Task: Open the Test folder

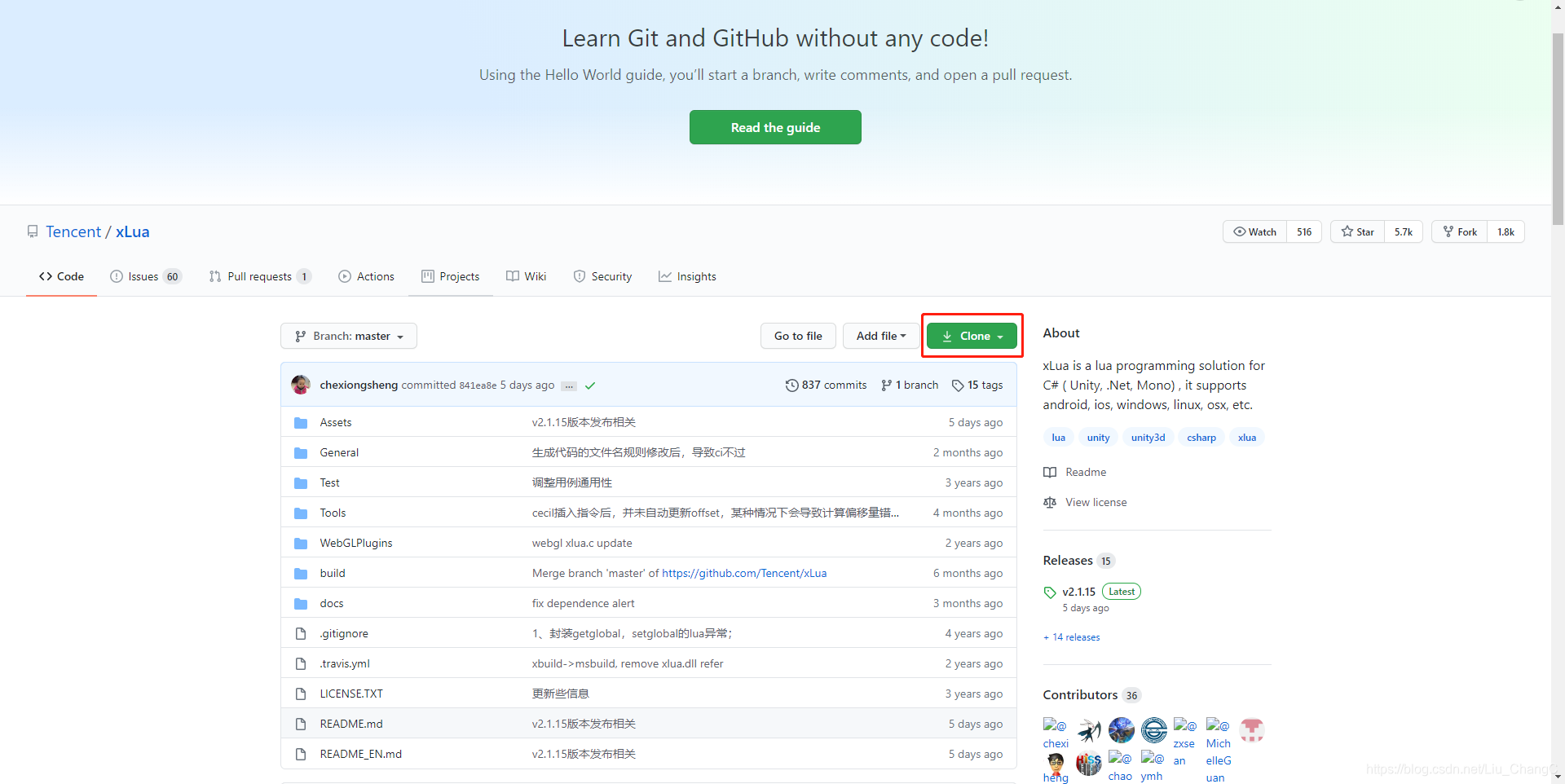Action: (x=329, y=482)
